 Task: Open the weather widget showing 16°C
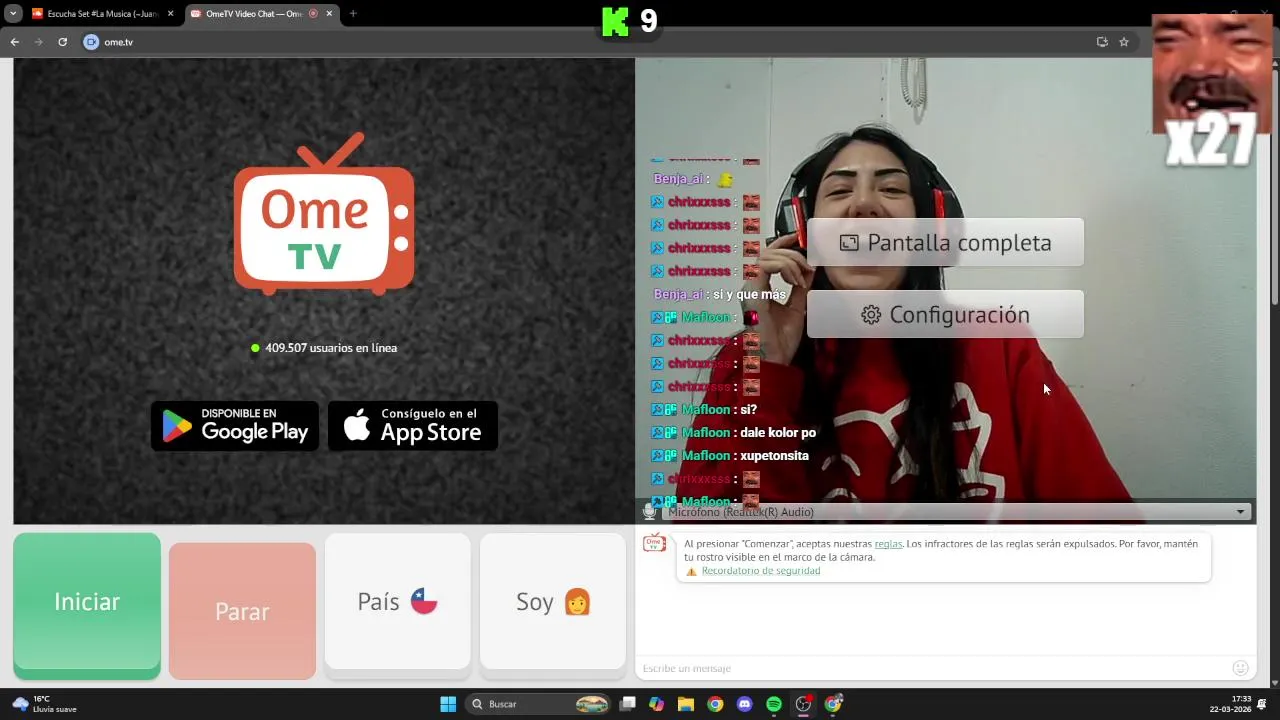coord(45,704)
